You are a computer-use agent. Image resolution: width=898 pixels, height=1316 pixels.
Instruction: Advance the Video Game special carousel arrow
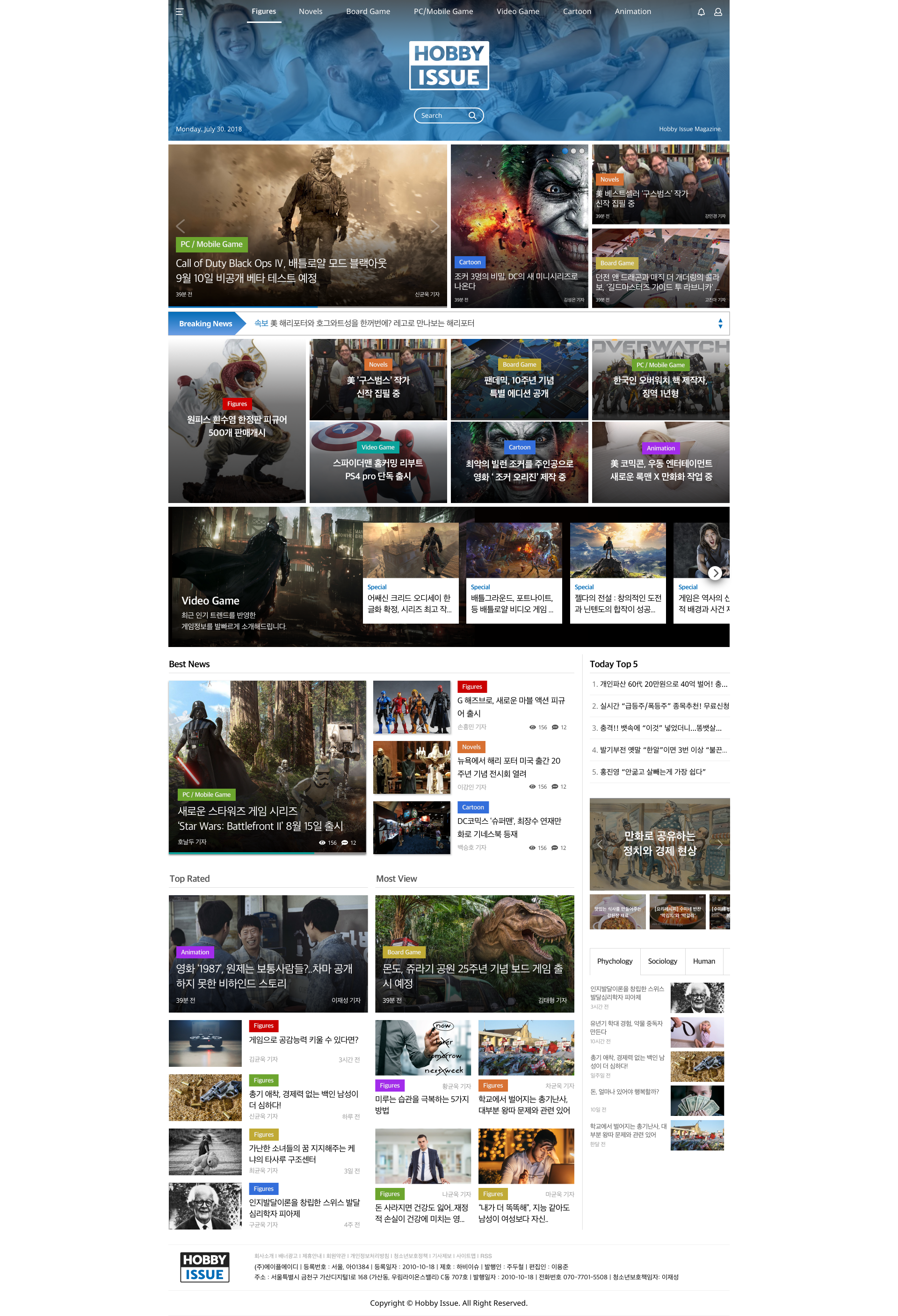tap(716, 573)
